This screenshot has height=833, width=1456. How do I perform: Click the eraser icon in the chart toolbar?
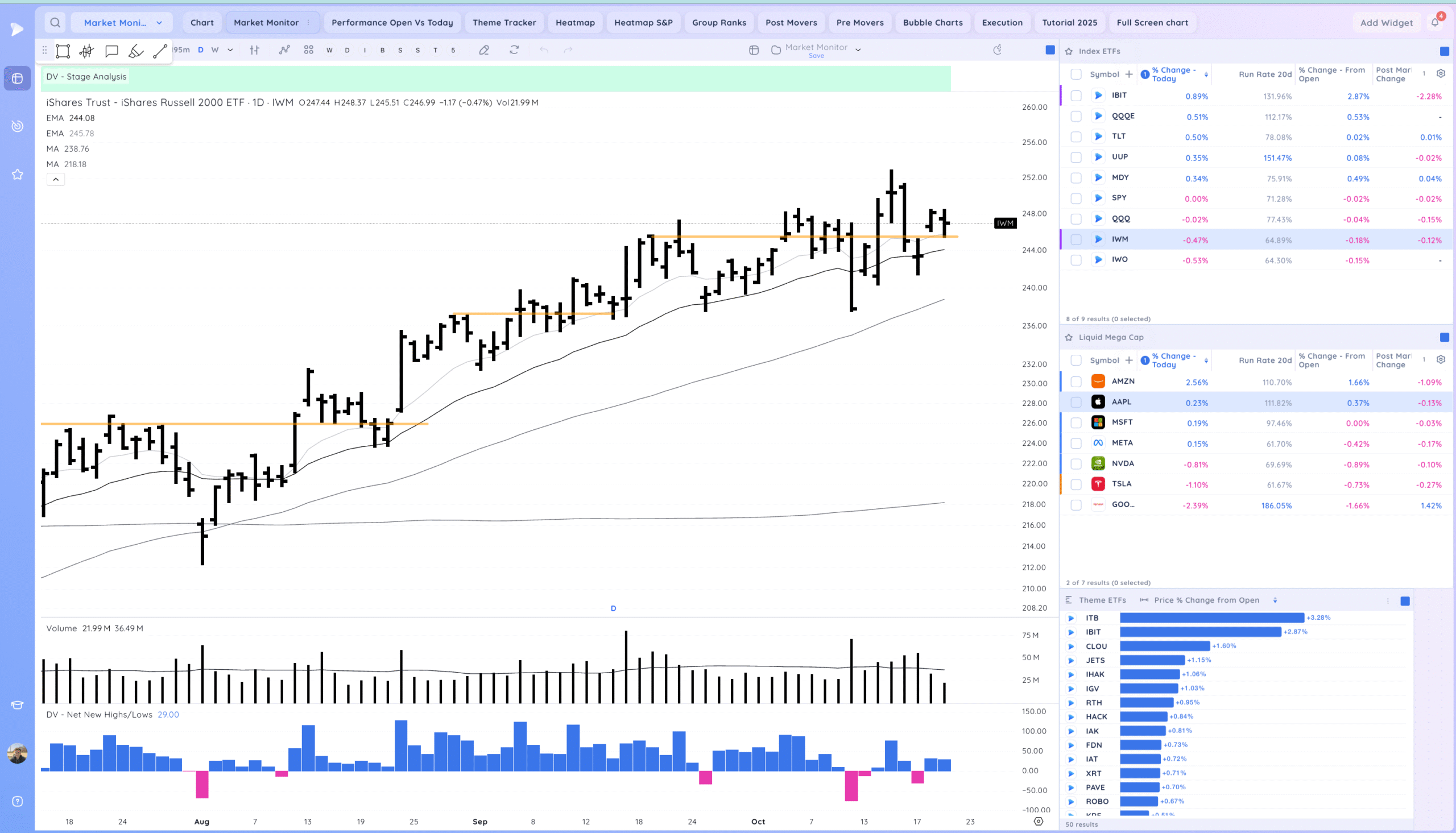[x=484, y=51]
